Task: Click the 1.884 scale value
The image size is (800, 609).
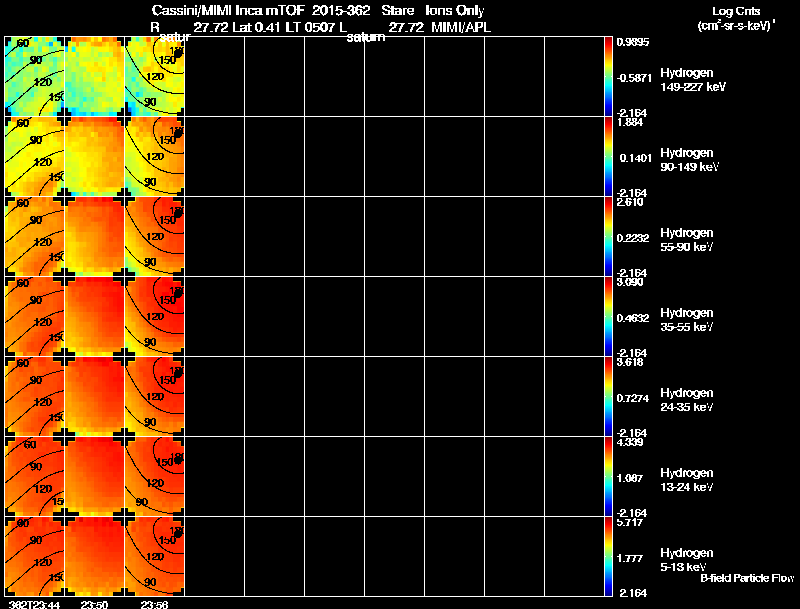Action: pos(630,122)
